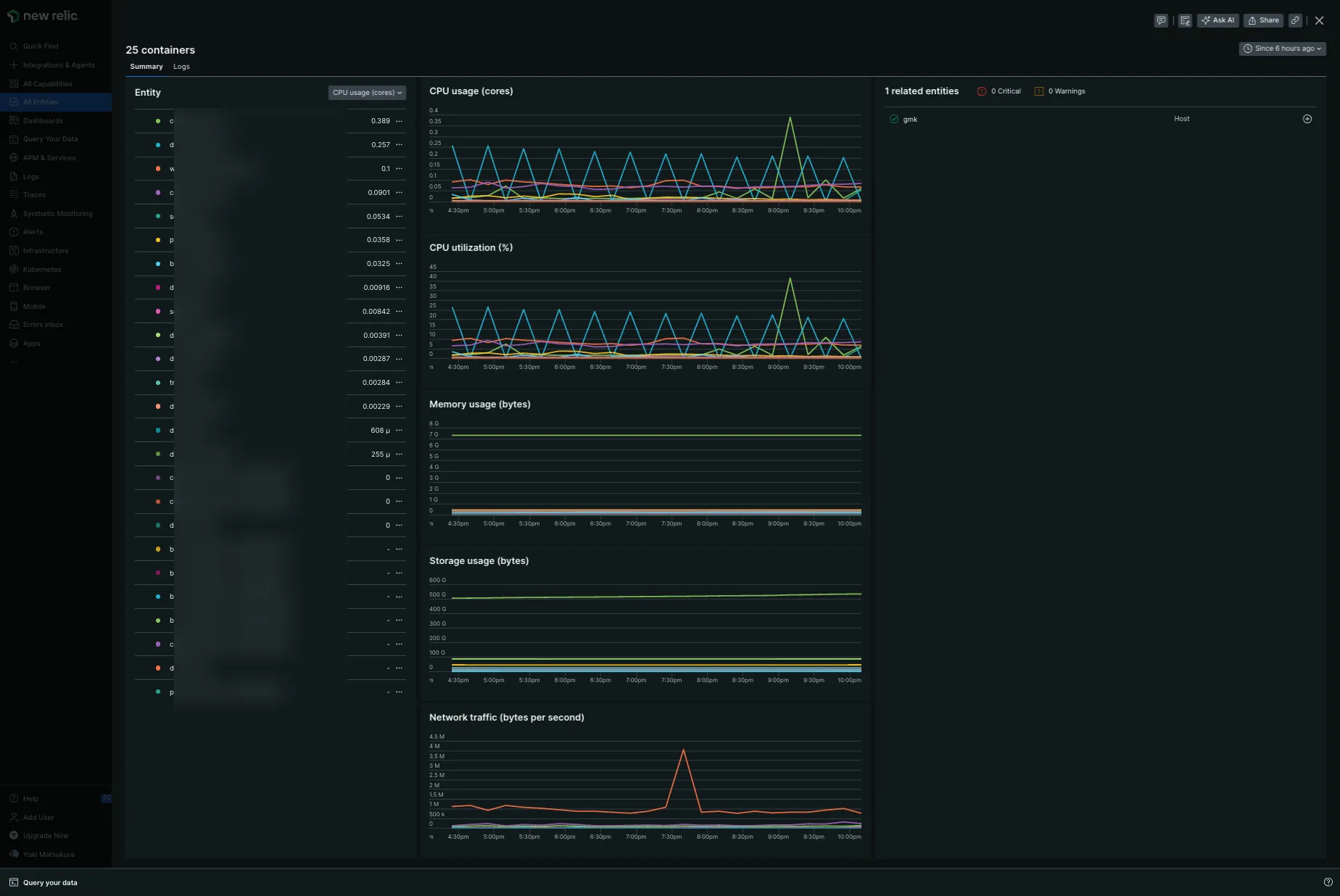This screenshot has height=896, width=1340.
Task: Click the 0 Critical status filter
Action: (x=999, y=91)
